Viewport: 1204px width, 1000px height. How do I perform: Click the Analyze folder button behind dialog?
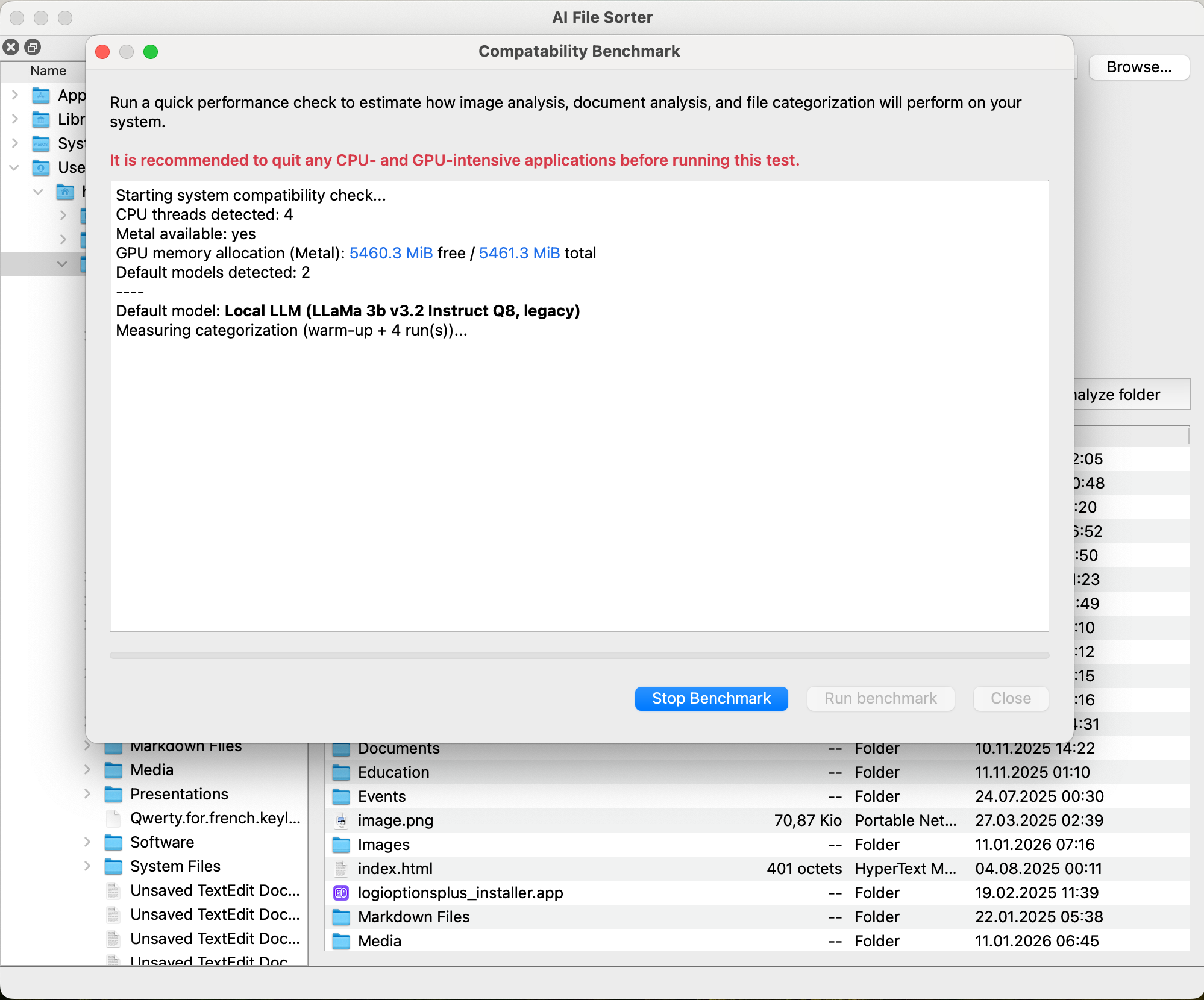tap(1132, 395)
